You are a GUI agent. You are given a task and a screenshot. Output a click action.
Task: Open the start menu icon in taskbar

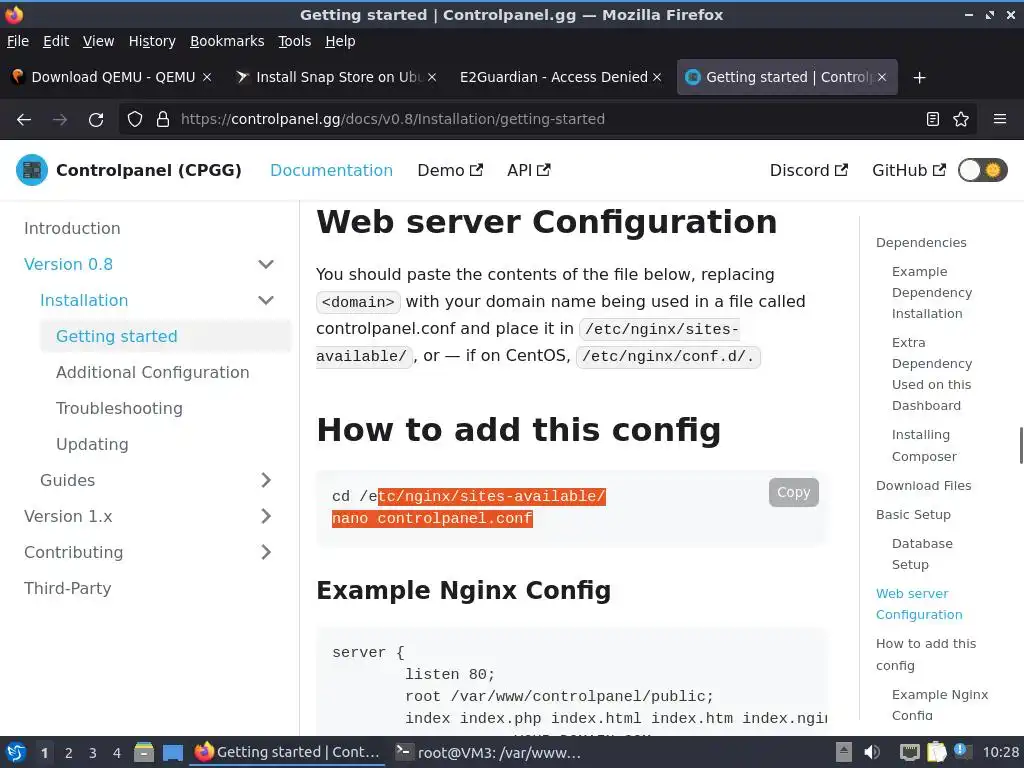tap(16, 752)
